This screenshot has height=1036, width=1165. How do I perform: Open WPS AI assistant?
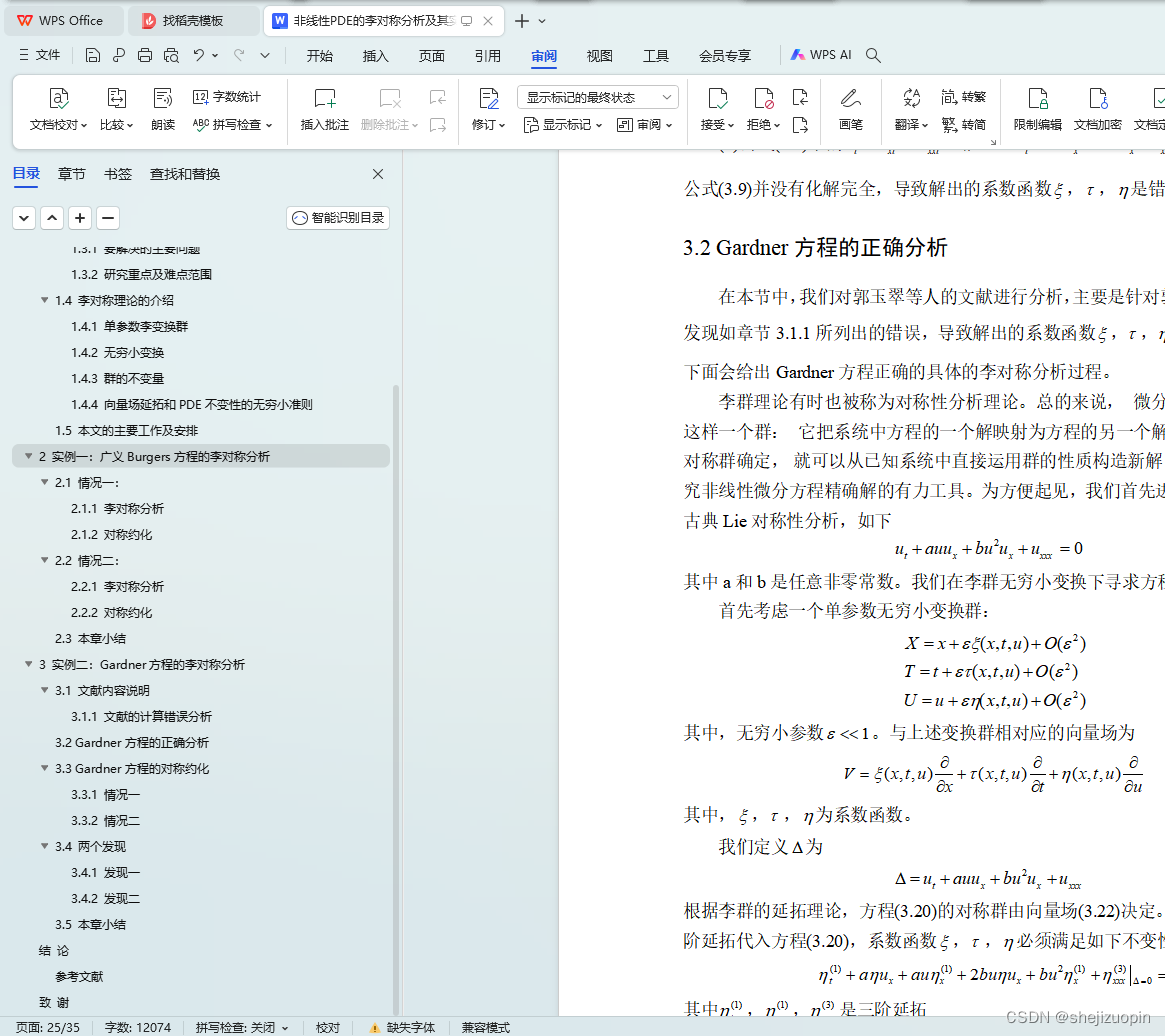click(x=821, y=55)
